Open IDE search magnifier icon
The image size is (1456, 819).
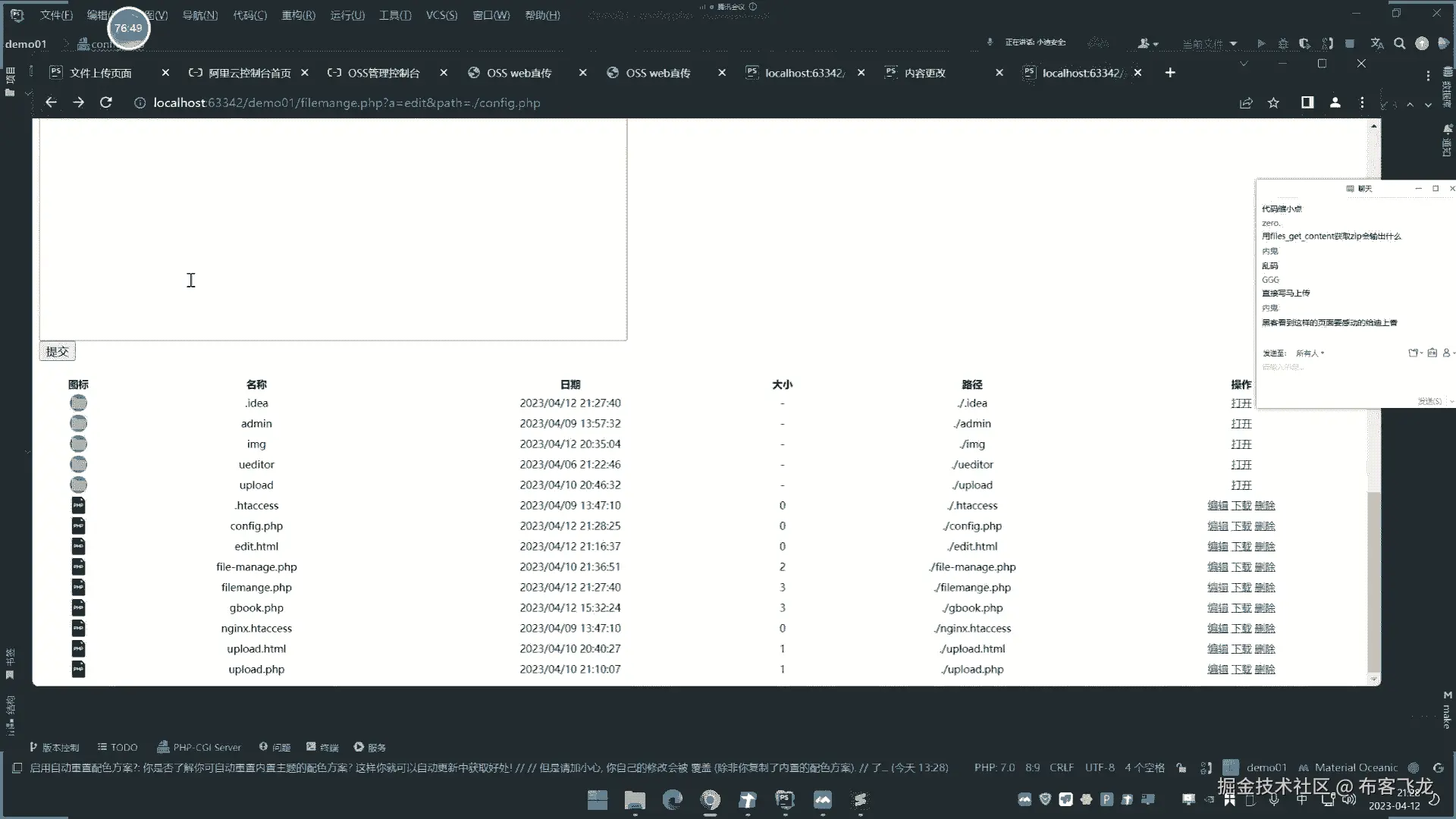tap(1400, 43)
